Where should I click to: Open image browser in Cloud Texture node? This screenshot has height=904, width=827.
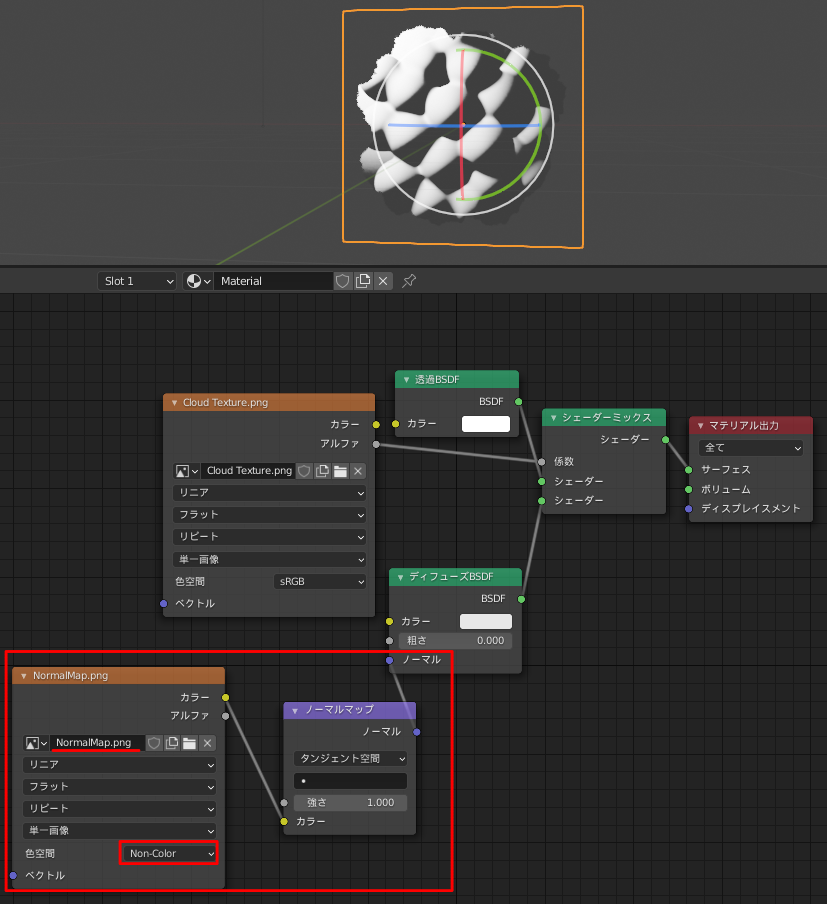click(x=186, y=471)
